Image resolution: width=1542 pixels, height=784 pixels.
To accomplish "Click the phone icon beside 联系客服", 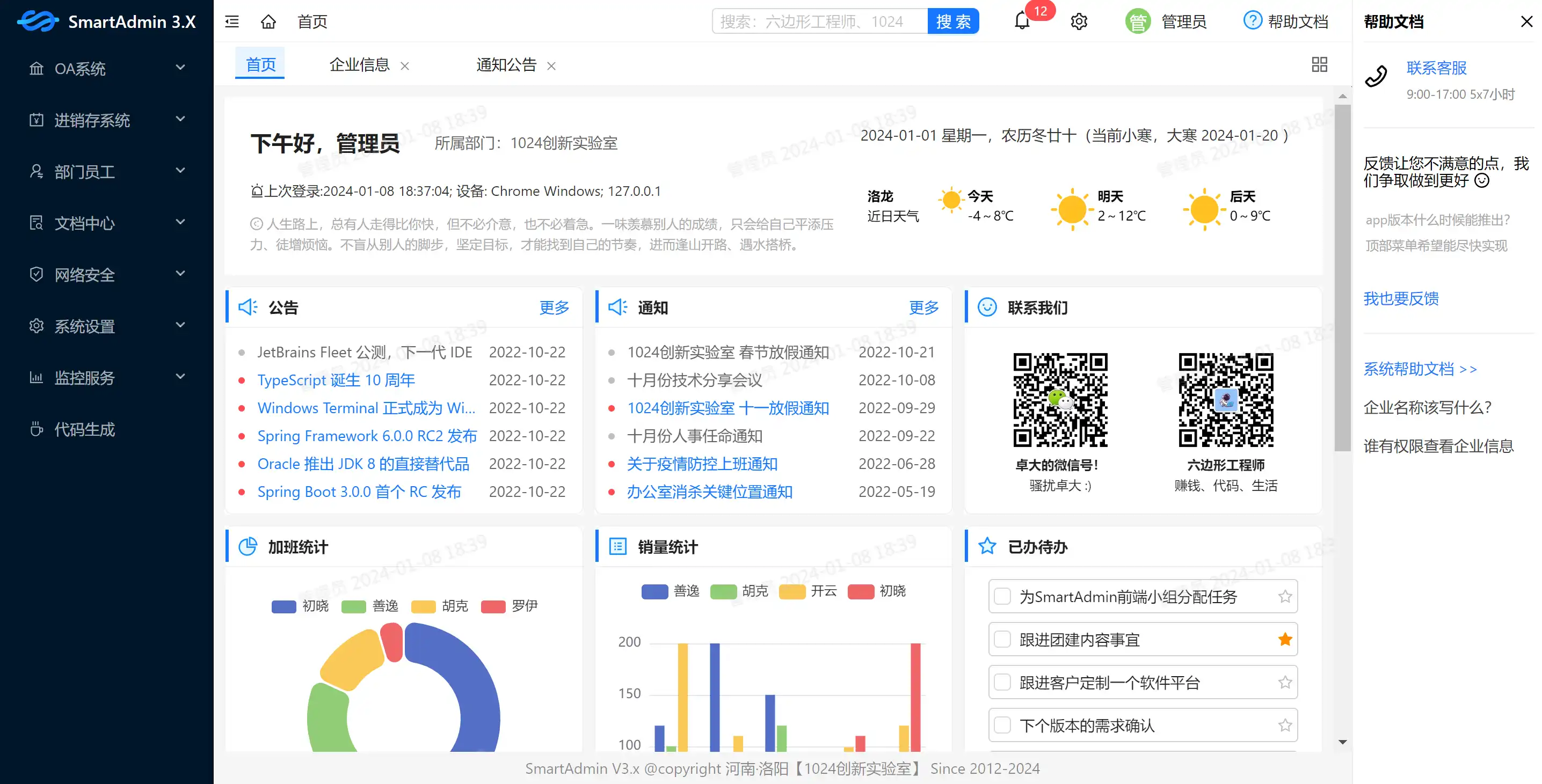I will pyautogui.click(x=1376, y=76).
